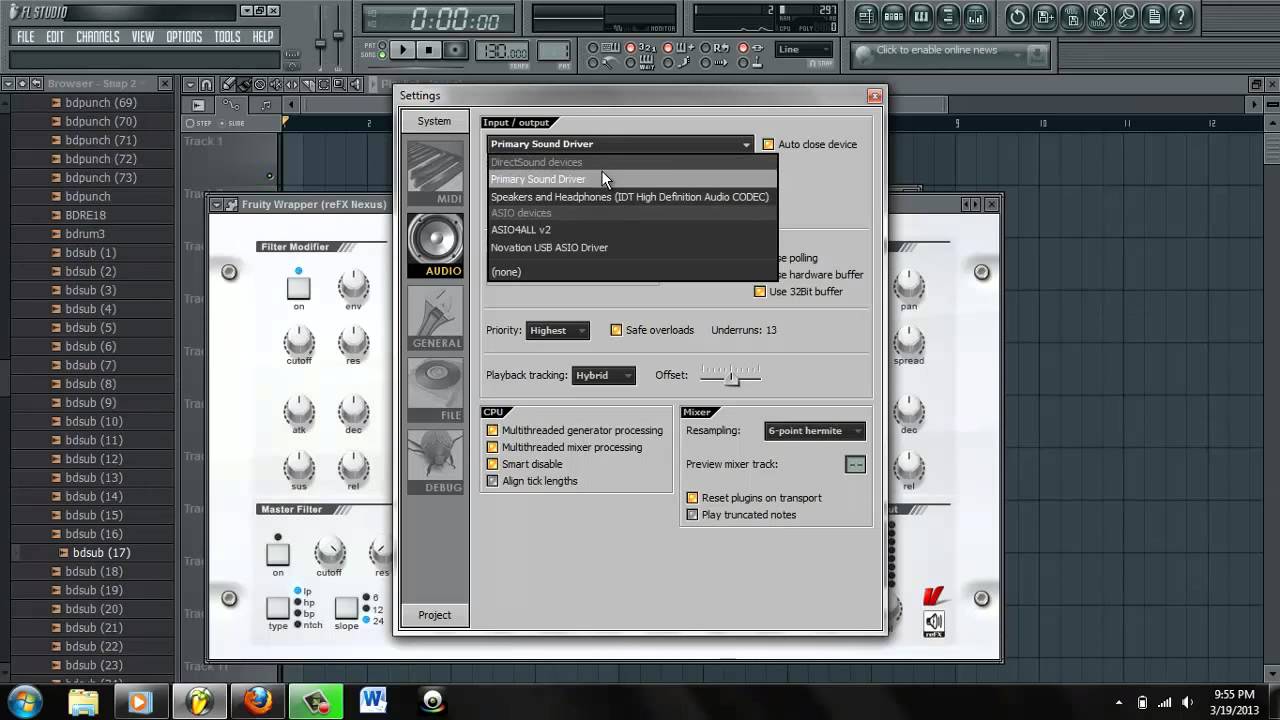The width and height of the screenshot is (1280, 720).
Task: Open Microsoft Word from the taskbar
Action: click(x=374, y=701)
